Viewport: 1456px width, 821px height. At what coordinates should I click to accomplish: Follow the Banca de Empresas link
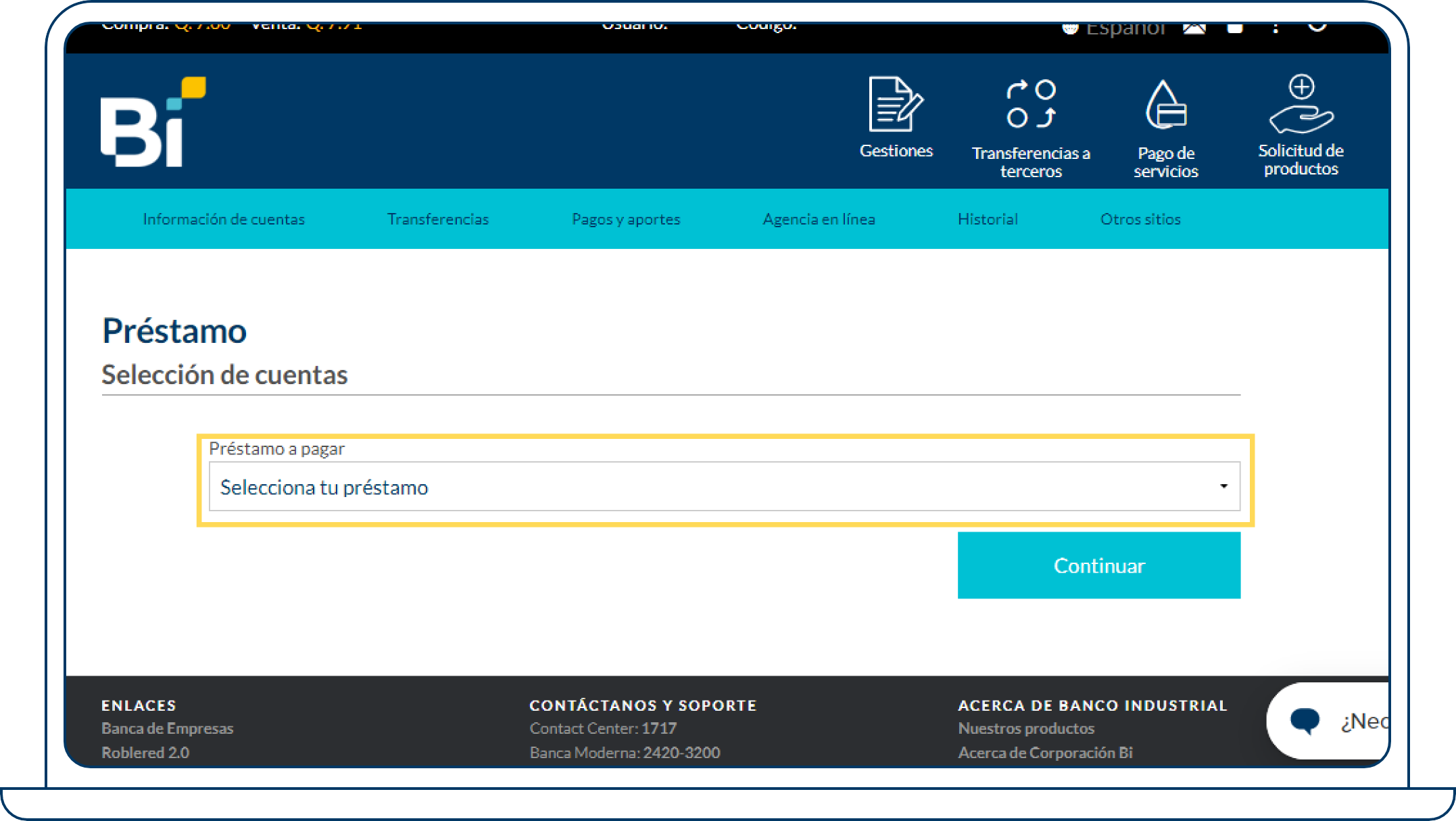tap(168, 728)
